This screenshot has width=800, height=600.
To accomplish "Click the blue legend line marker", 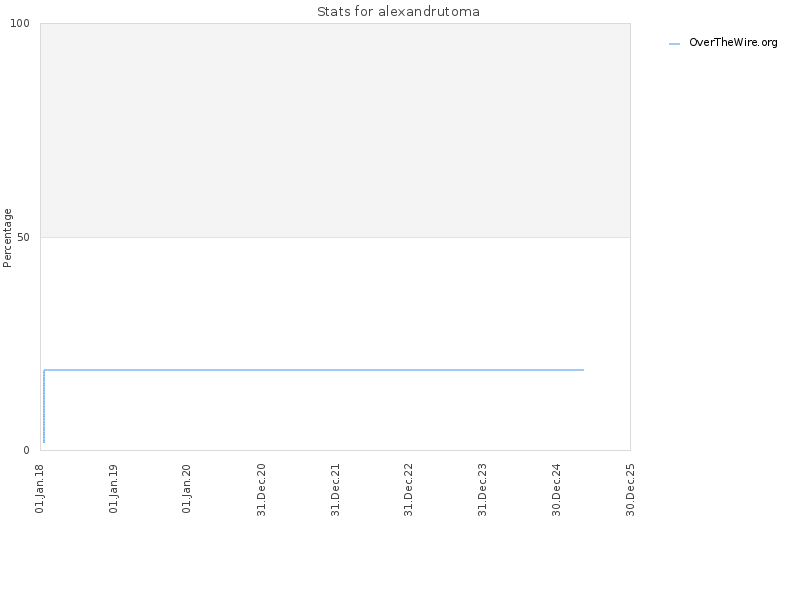I will 674,44.
